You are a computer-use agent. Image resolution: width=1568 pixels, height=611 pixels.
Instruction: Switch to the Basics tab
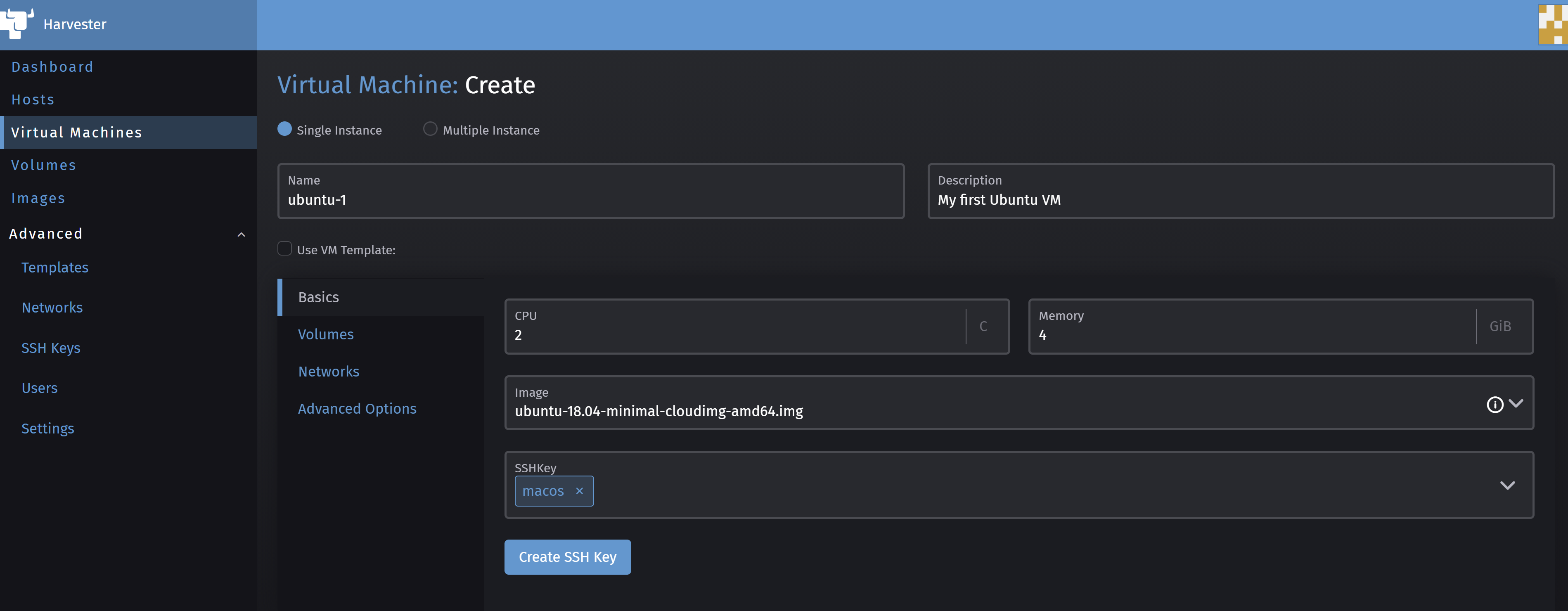click(381, 297)
